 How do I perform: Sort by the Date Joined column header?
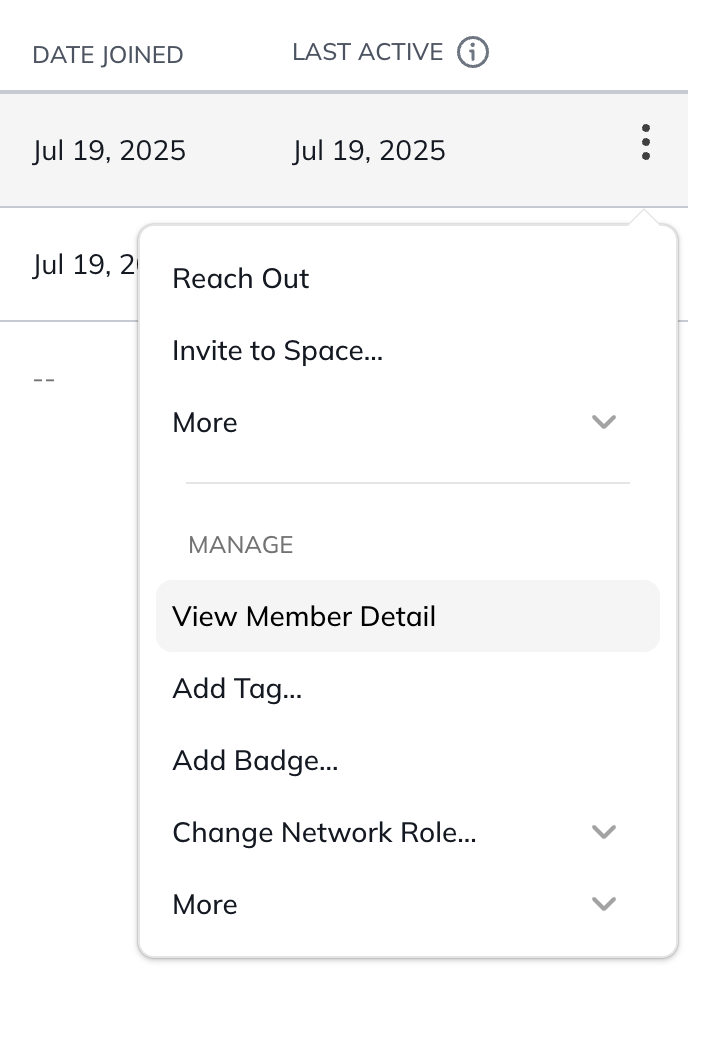(108, 55)
